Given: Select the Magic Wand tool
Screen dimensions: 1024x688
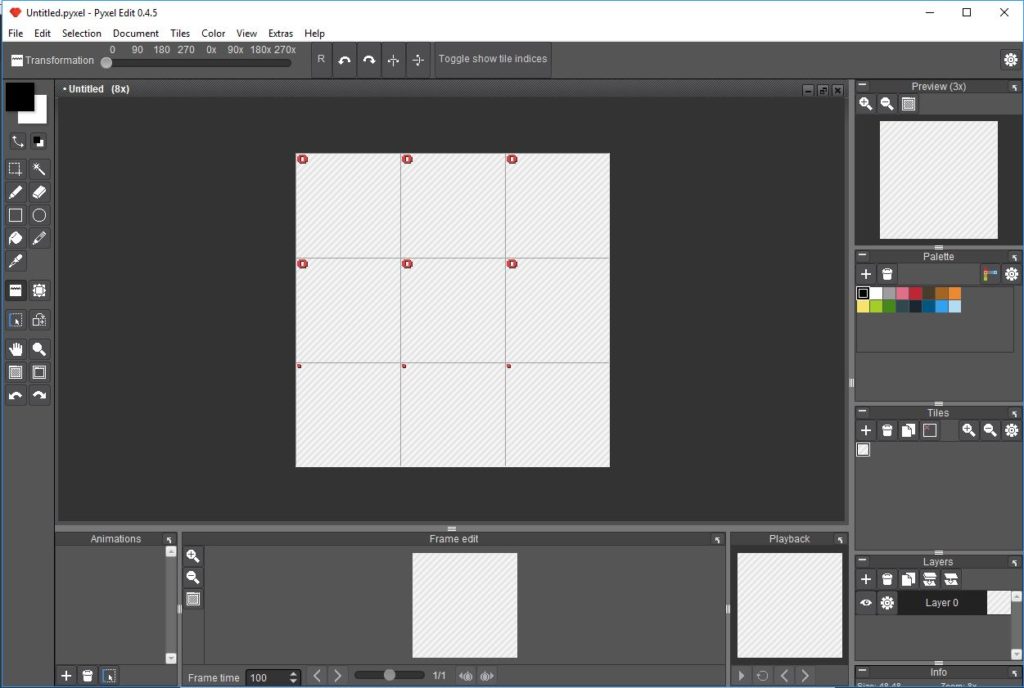Looking at the screenshot, I should point(38,169).
